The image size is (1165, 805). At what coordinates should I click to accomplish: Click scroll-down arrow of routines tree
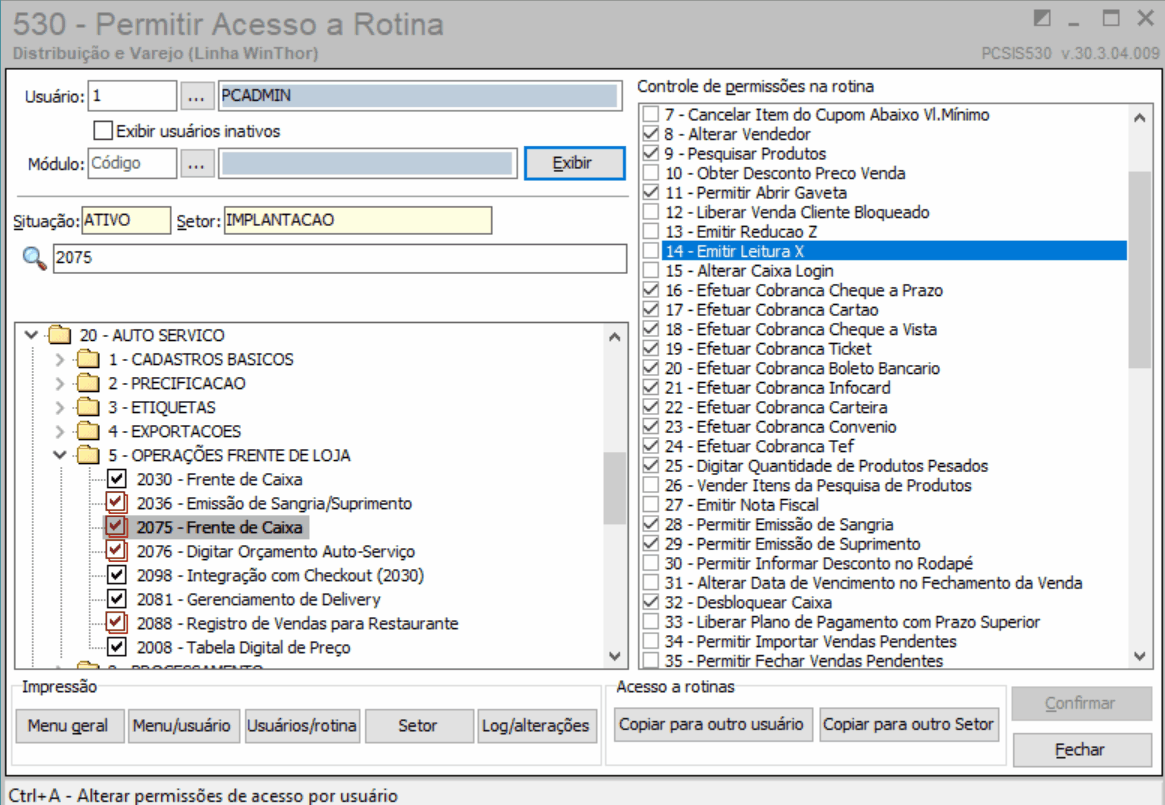pos(614,656)
